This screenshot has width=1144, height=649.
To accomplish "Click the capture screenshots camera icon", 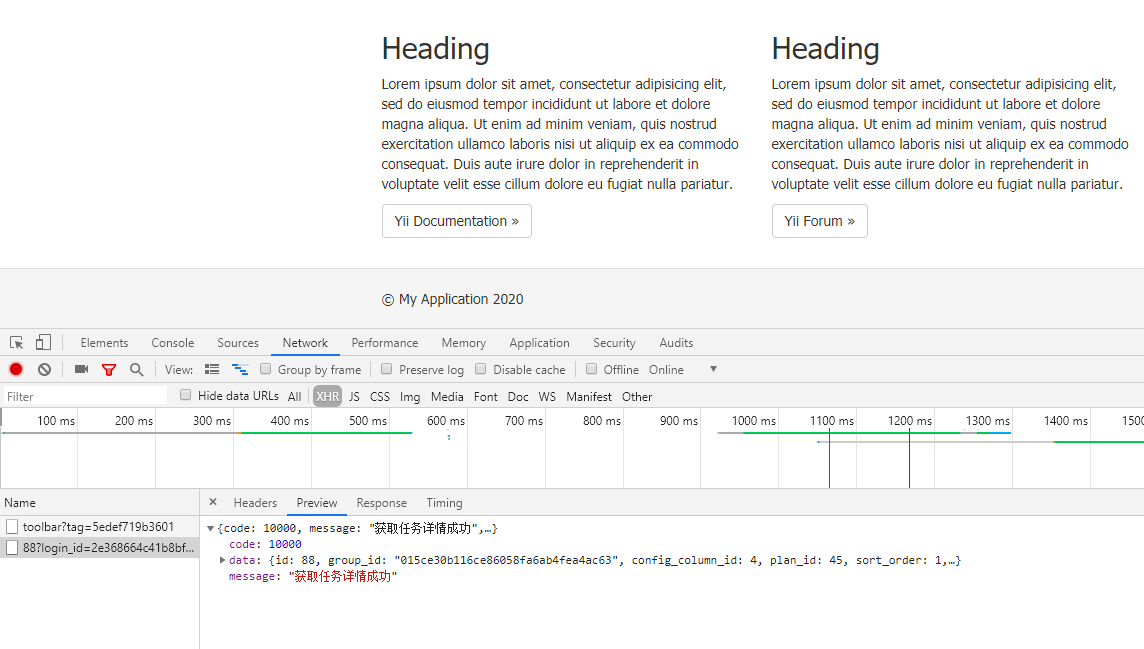I will [x=81, y=370].
